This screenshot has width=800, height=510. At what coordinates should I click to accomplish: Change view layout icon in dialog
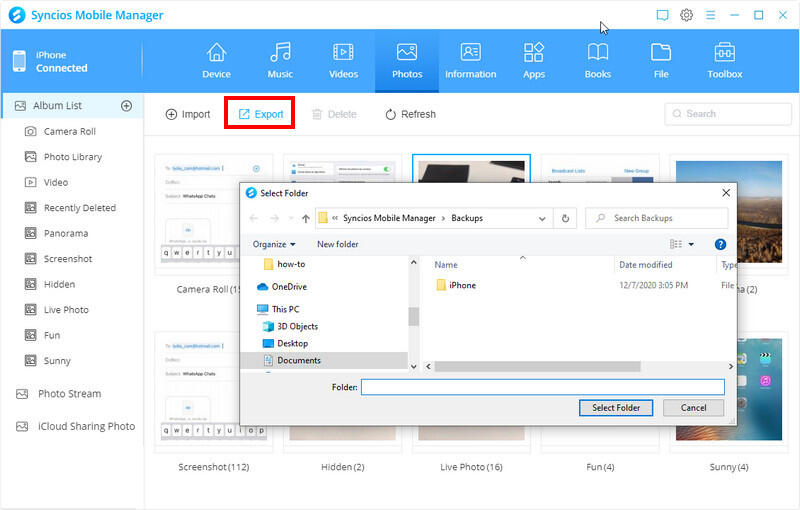[676, 244]
